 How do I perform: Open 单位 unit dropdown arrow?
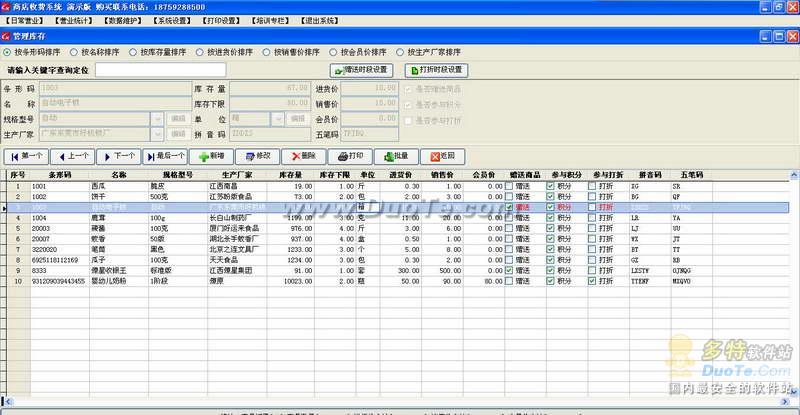(278, 119)
